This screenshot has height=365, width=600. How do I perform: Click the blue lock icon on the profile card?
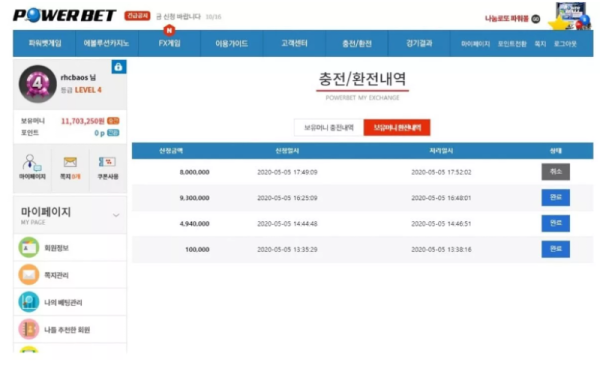(x=119, y=67)
